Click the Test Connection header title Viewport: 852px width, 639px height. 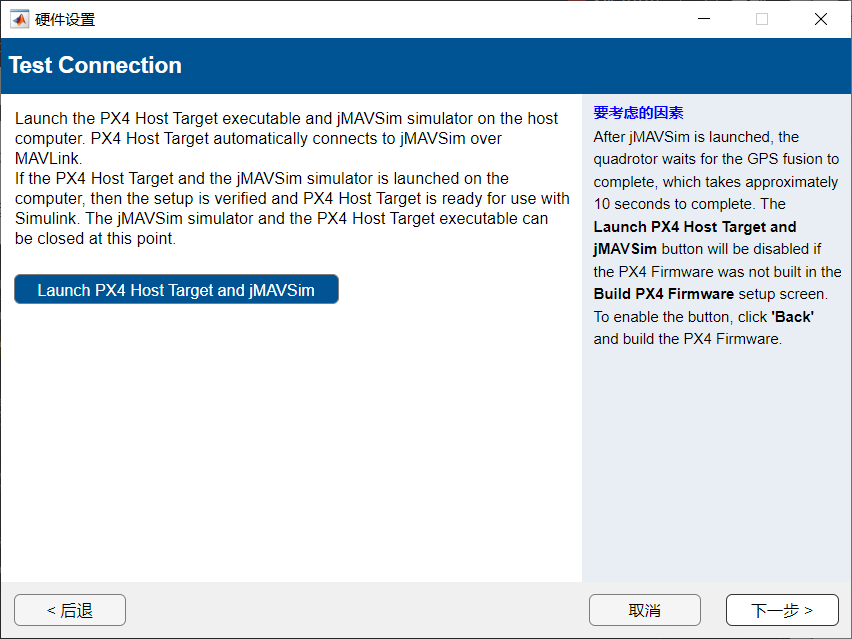pos(95,66)
